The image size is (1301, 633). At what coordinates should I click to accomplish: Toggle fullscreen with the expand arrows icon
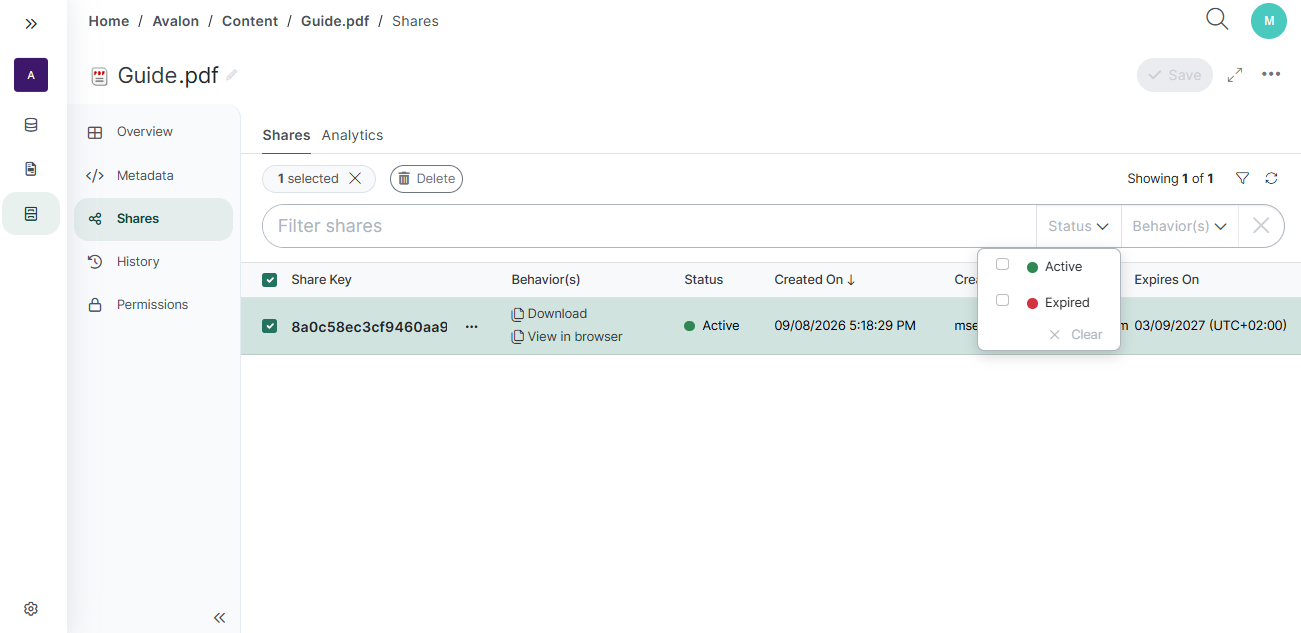coord(1235,75)
